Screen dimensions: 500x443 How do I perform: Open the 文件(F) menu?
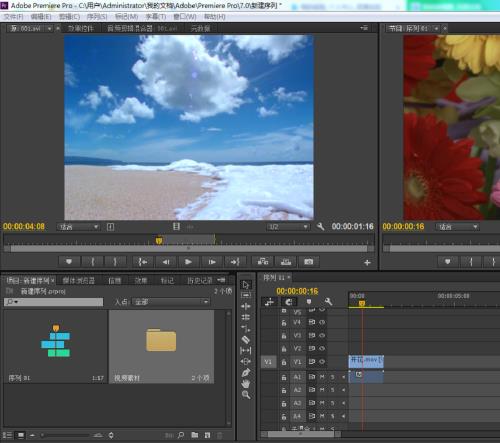click(x=13, y=17)
